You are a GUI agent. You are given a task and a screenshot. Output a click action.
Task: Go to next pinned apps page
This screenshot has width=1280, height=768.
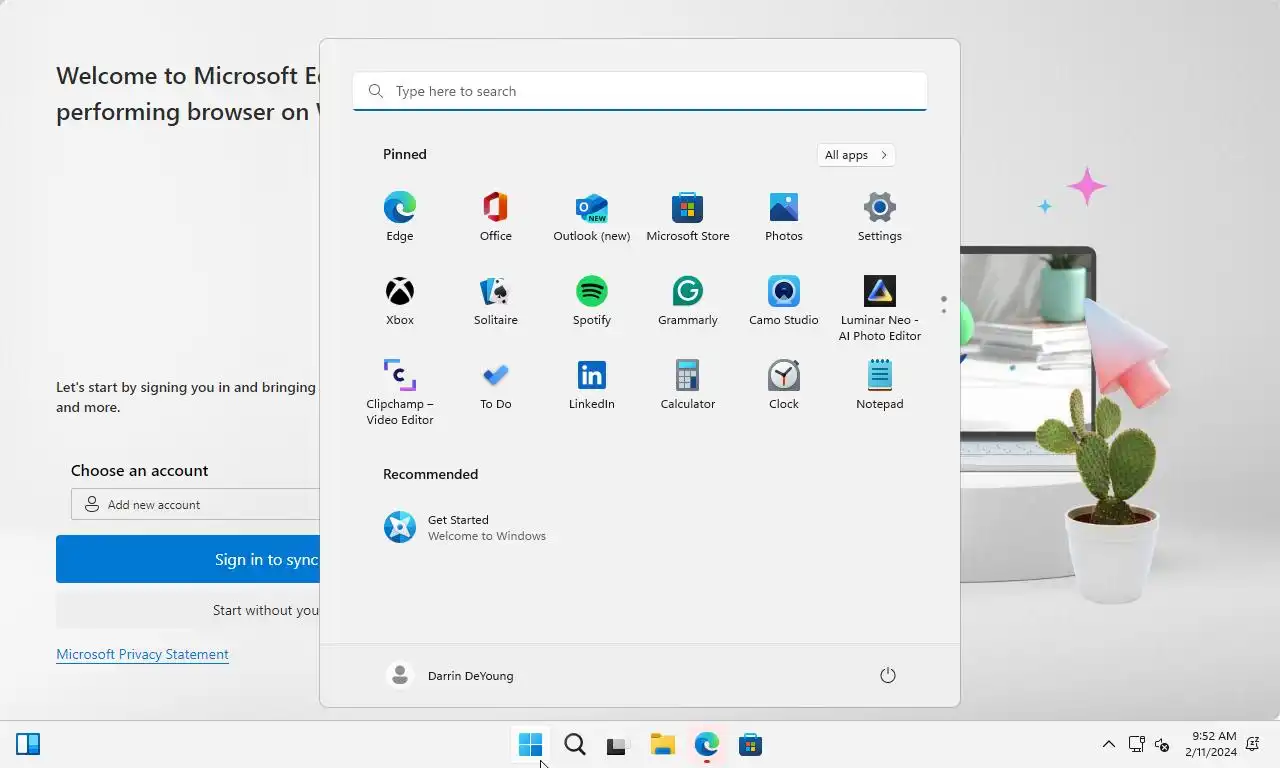coord(943,311)
